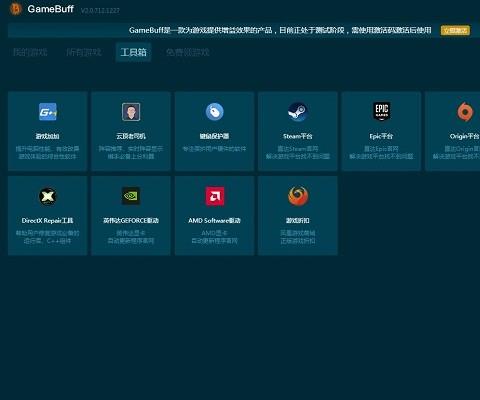Click the 'Epic平台' card title

(381, 136)
